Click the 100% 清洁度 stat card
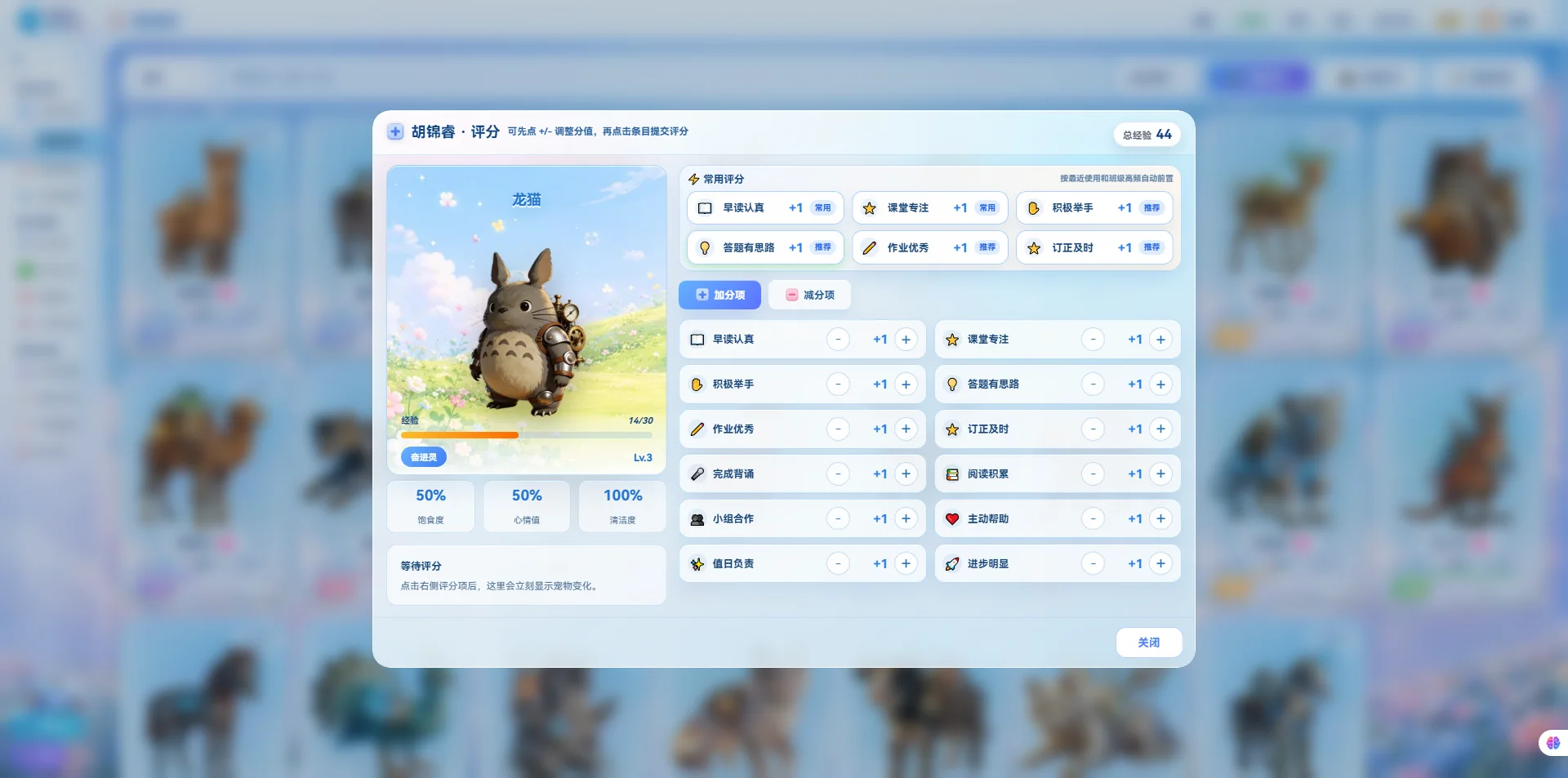This screenshot has width=1568, height=778. click(622, 506)
